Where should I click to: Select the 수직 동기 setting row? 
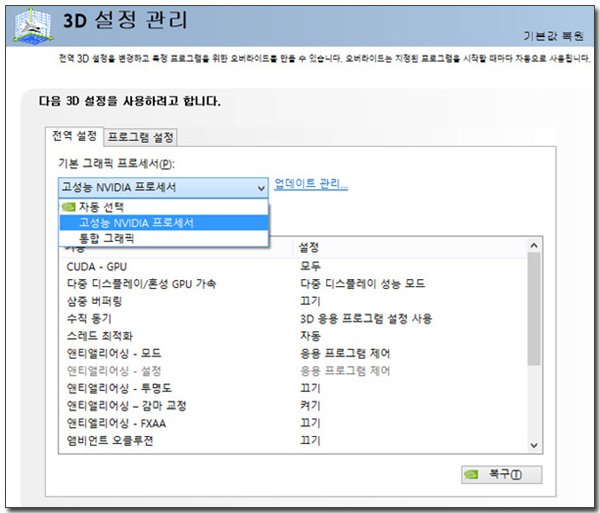[88, 318]
